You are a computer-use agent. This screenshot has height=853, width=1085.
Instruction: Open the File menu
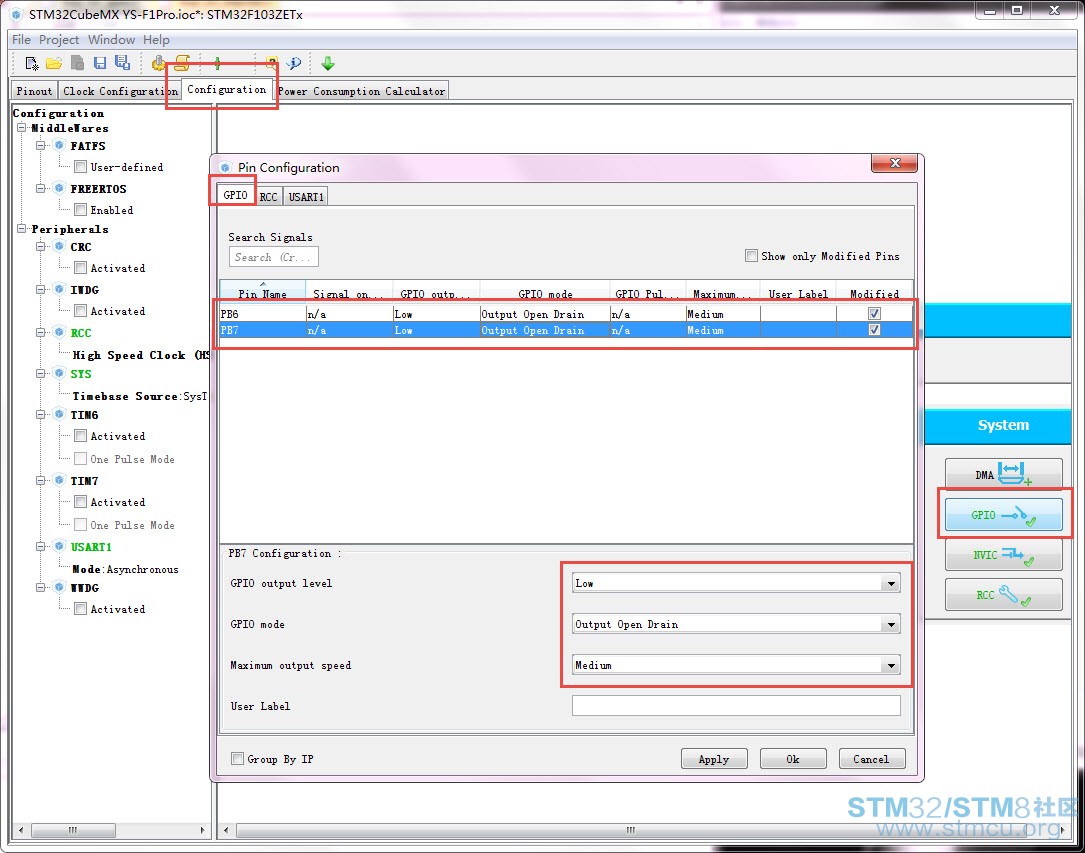pyautogui.click(x=21, y=39)
